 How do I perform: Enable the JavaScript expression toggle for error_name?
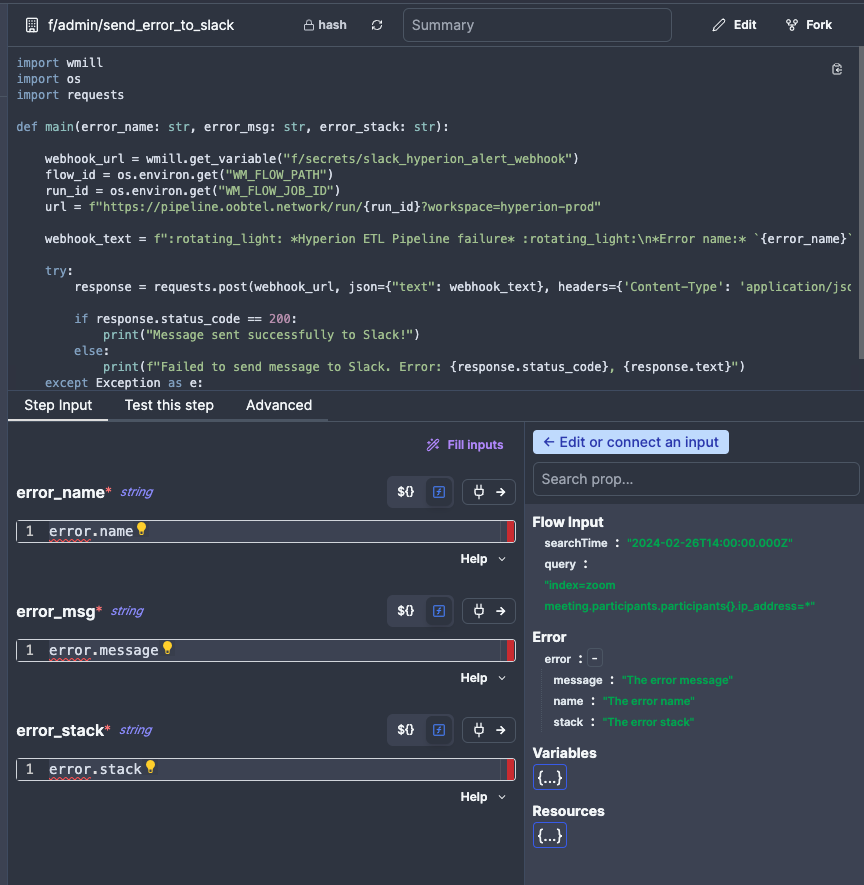point(438,491)
